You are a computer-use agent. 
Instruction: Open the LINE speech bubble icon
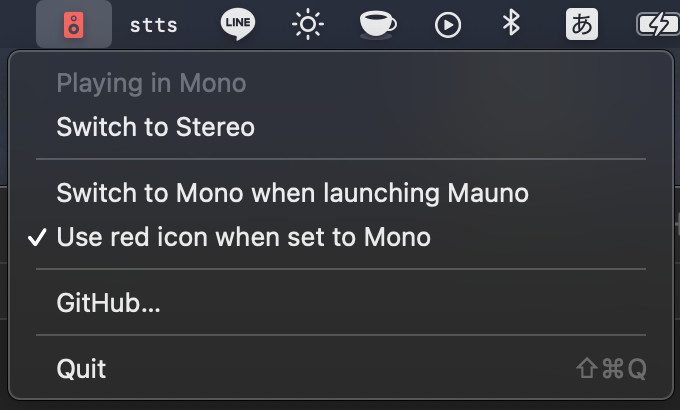[x=238, y=24]
